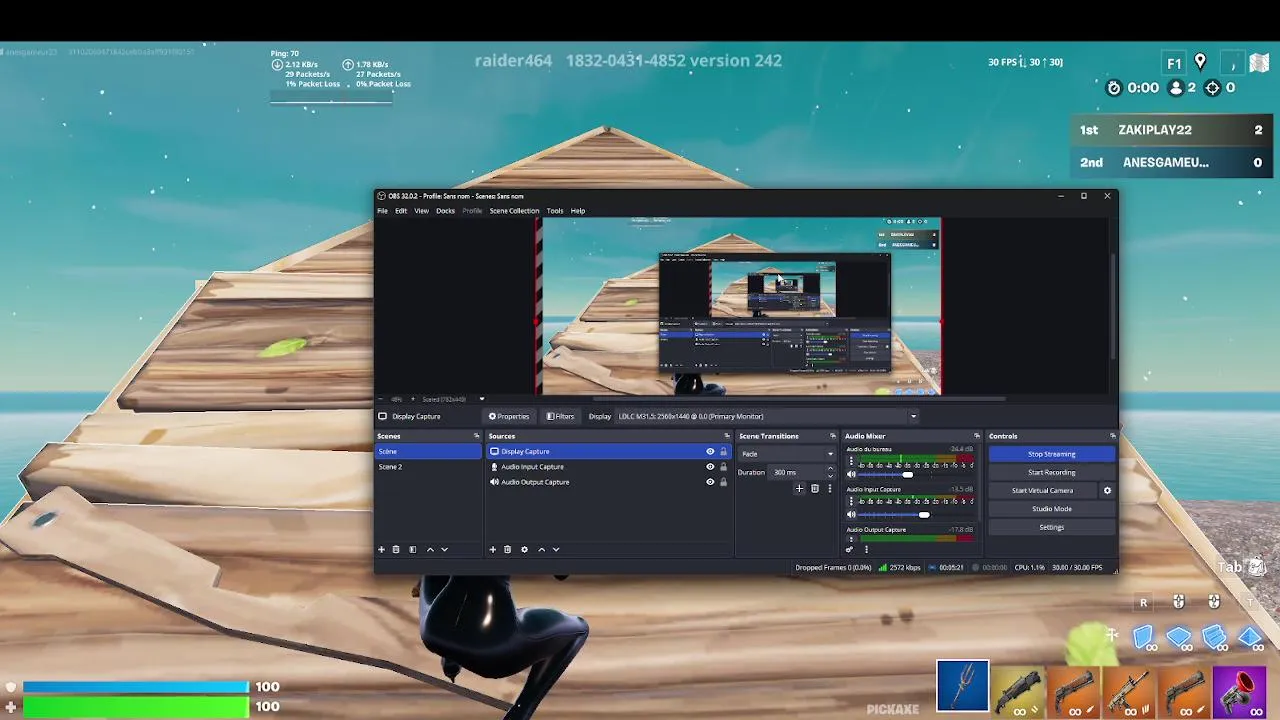Hide Audio Input Capture source with eye
This screenshot has height=720, width=1280.
pos(710,467)
